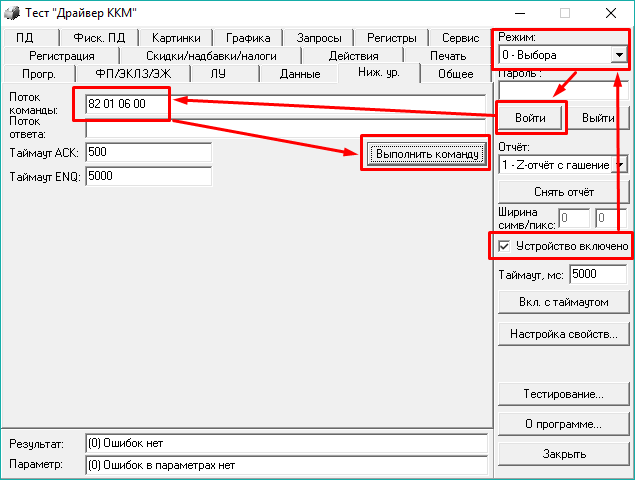
Task: Click the 'Пароль' password field
Action: click(563, 90)
